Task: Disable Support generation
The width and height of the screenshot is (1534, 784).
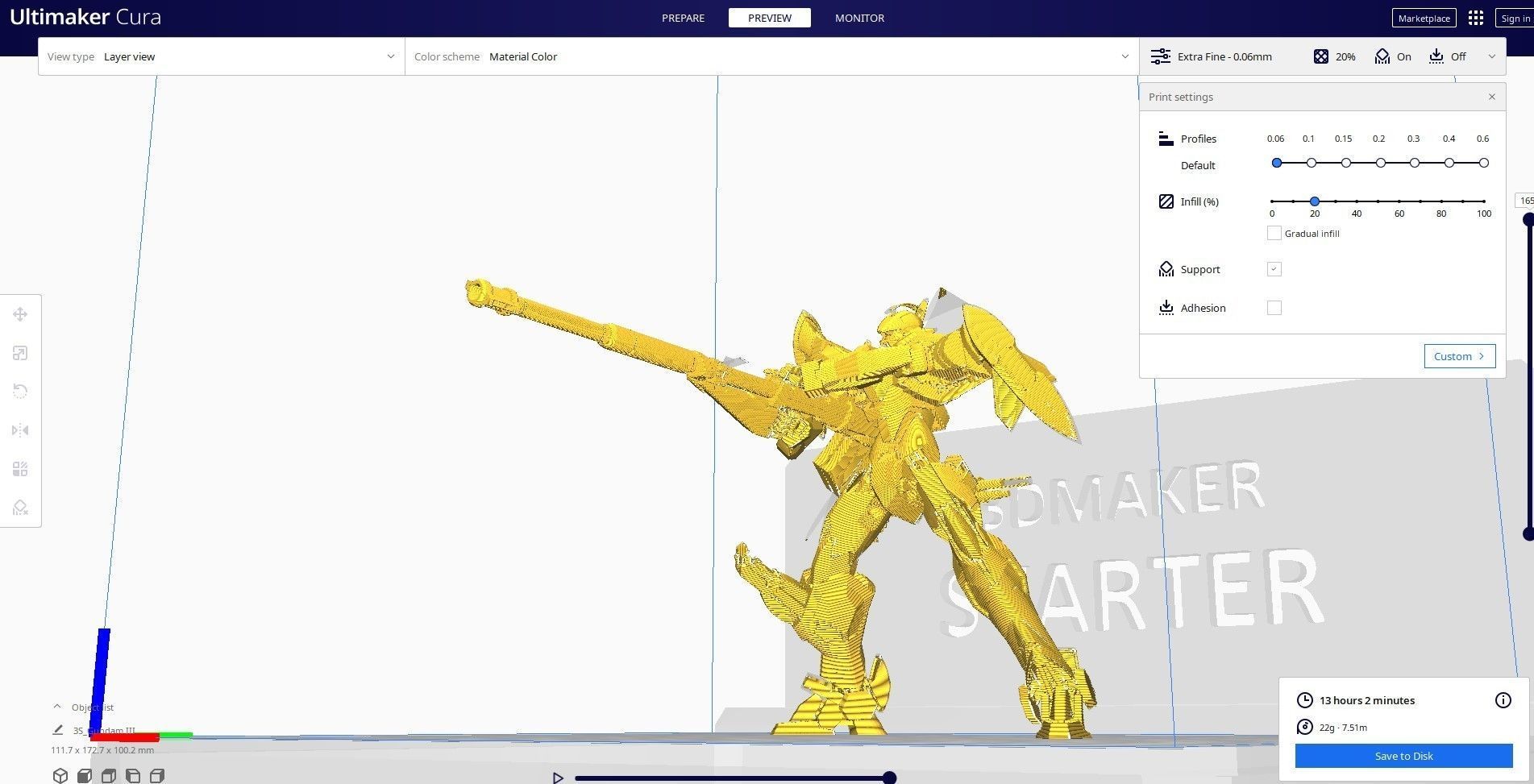Action: point(1274,268)
